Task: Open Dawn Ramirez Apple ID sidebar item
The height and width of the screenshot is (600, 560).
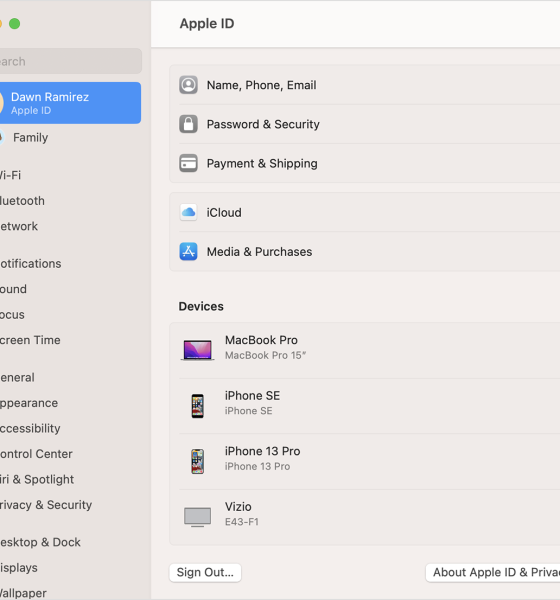Action: [70, 103]
